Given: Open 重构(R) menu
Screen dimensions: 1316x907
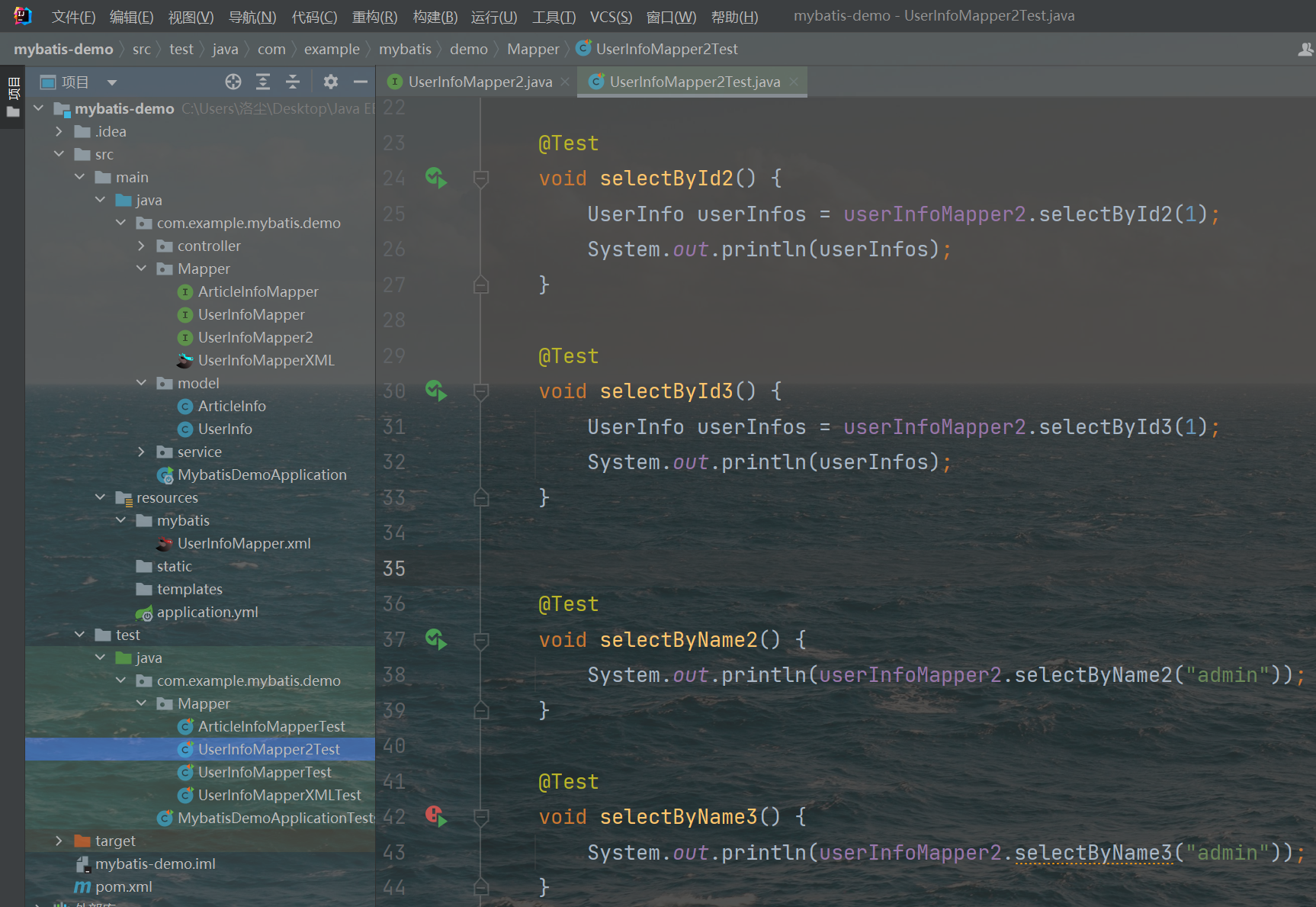Looking at the screenshot, I should [x=374, y=17].
